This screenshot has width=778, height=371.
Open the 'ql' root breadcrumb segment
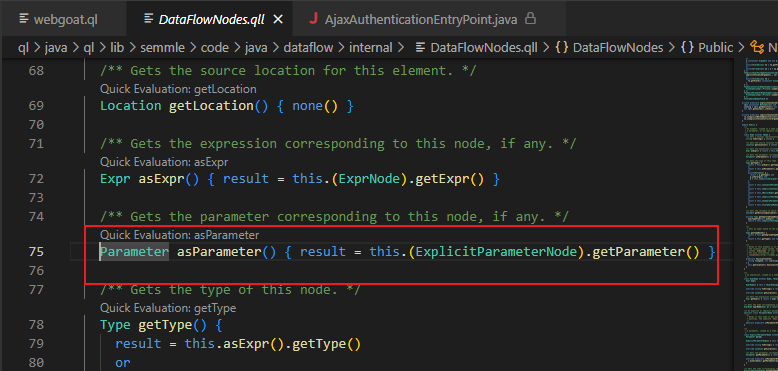[23, 48]
